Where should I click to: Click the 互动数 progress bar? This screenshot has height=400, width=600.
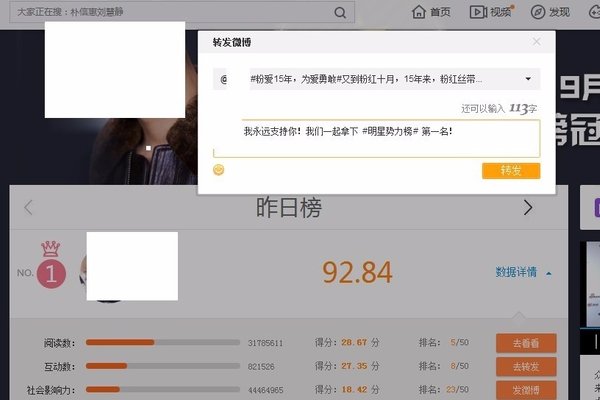pyautogui.click(x=163, y=366)
